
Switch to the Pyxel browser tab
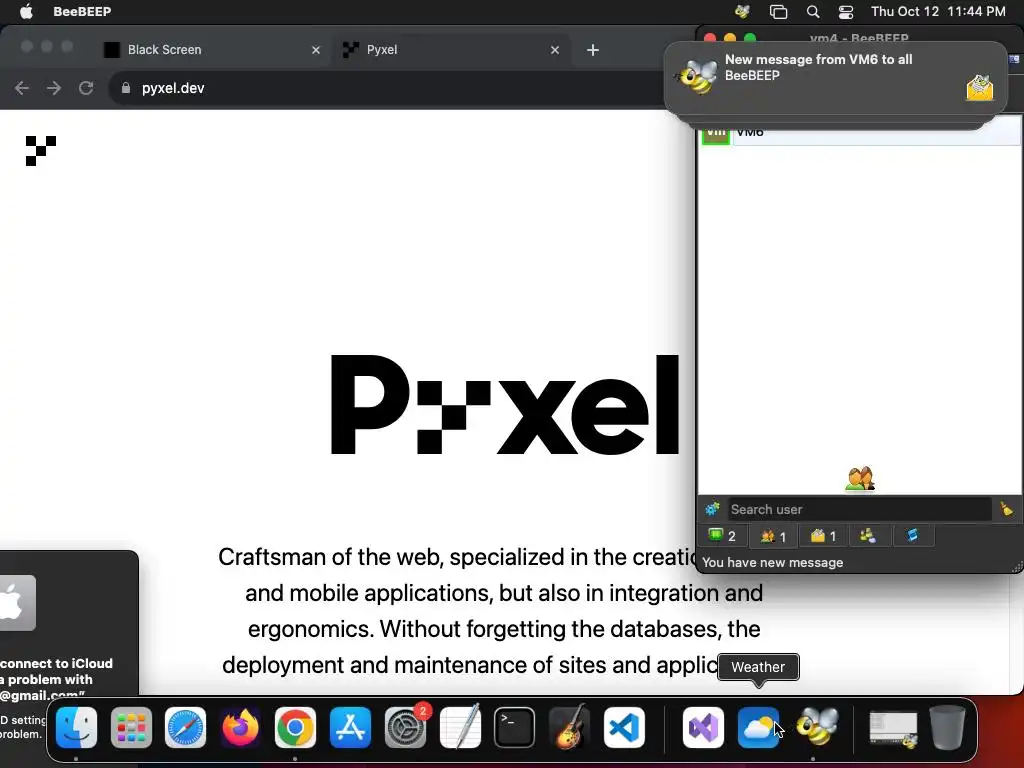click(452, 50)
